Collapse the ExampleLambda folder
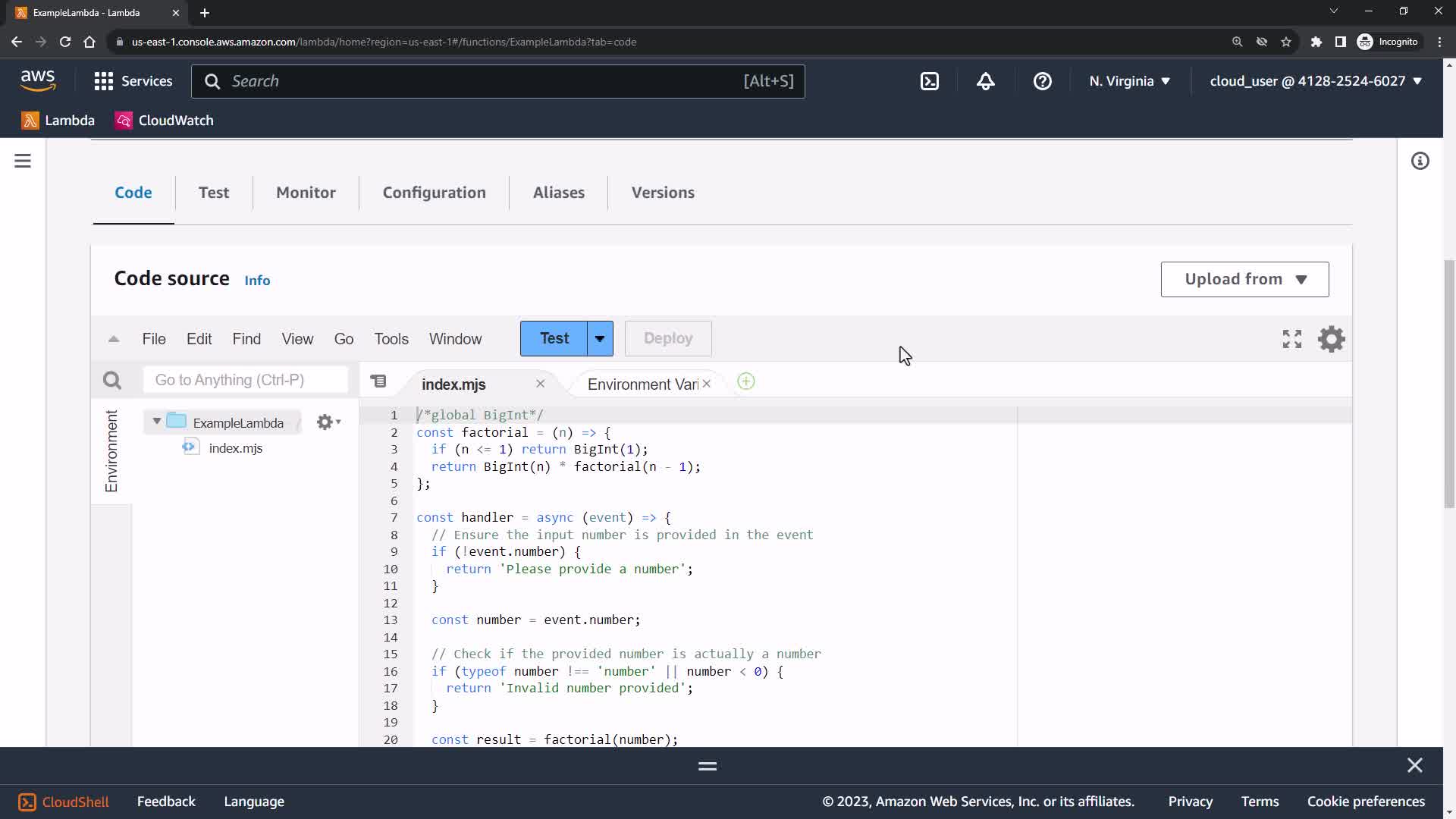1456x819 pixels. coord(156,421)
